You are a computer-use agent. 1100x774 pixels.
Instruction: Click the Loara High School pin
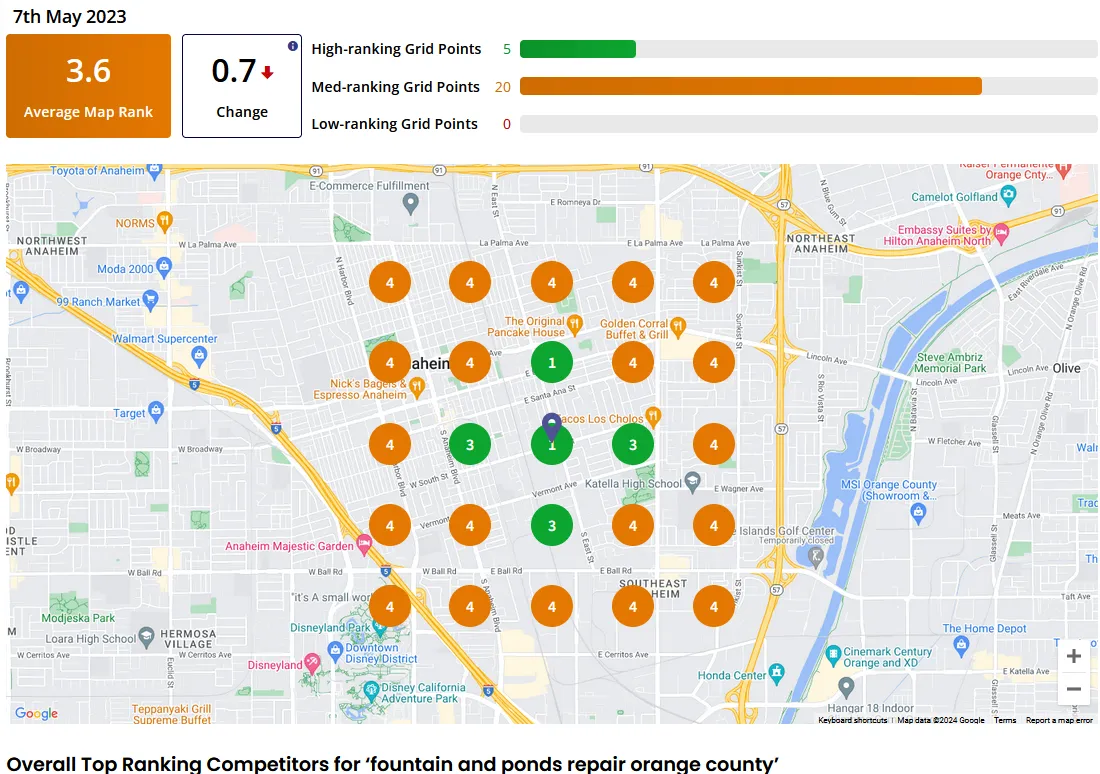[x=146, y=637]
